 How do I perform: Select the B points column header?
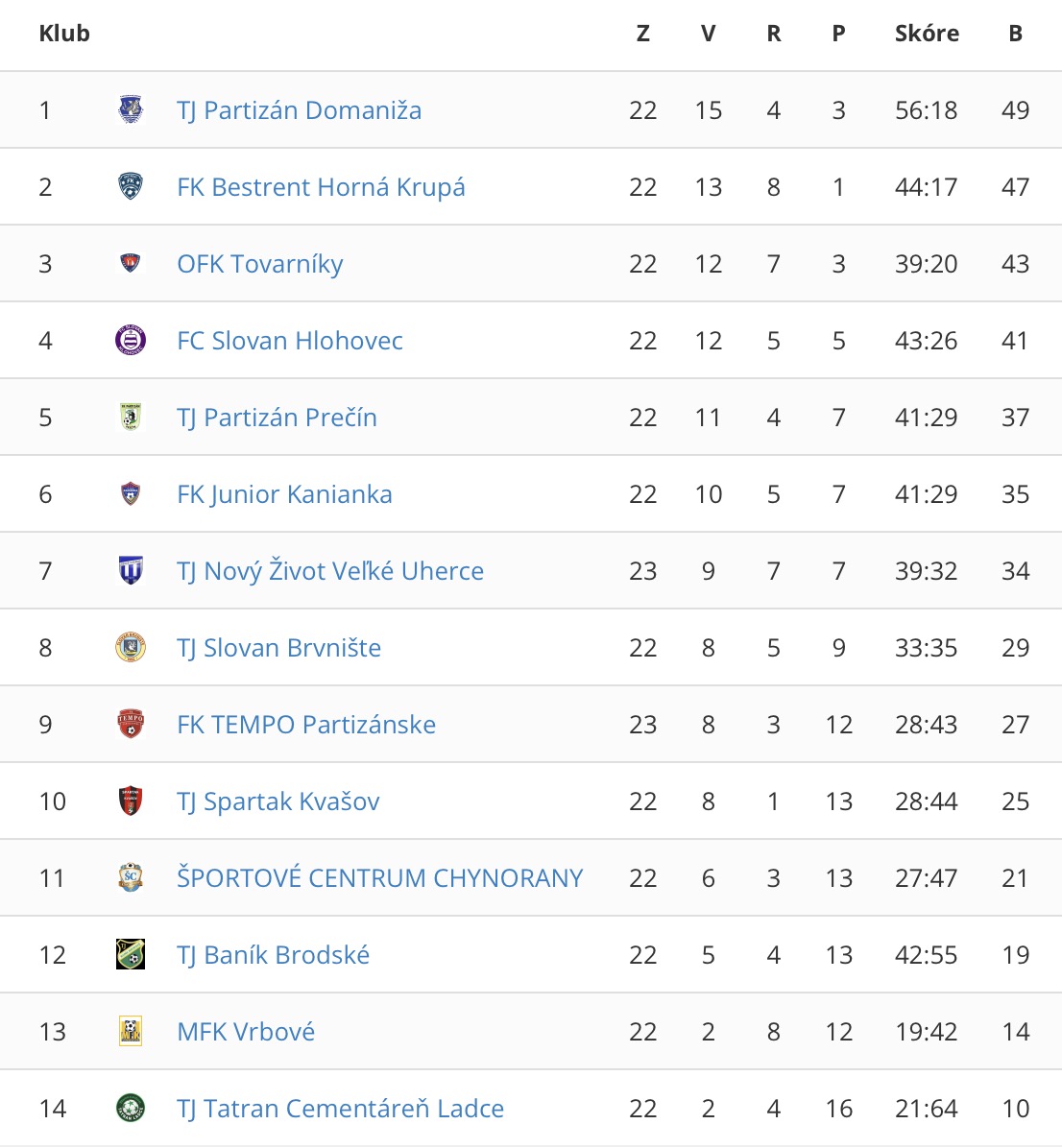click(1015, 34)
